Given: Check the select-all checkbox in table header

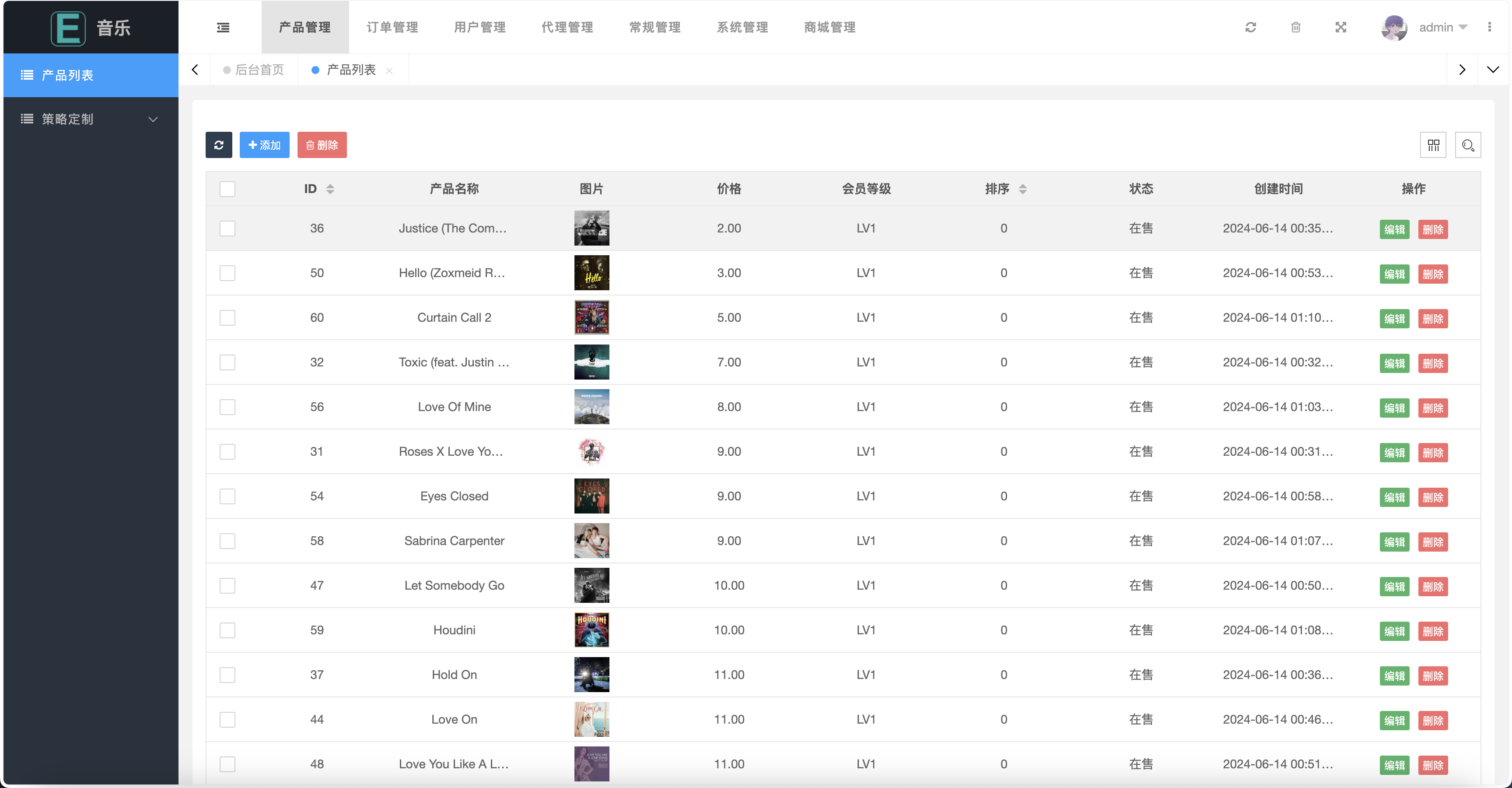Looking at the screenshot, I should coord(227,189).
